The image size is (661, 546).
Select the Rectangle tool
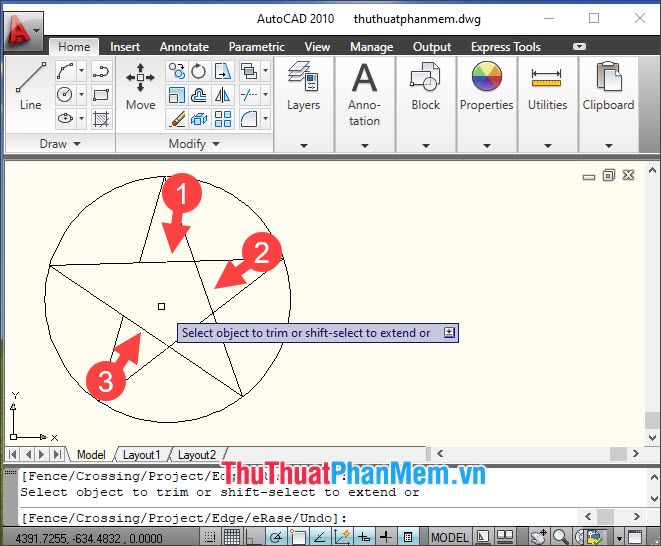coord(101,94)
